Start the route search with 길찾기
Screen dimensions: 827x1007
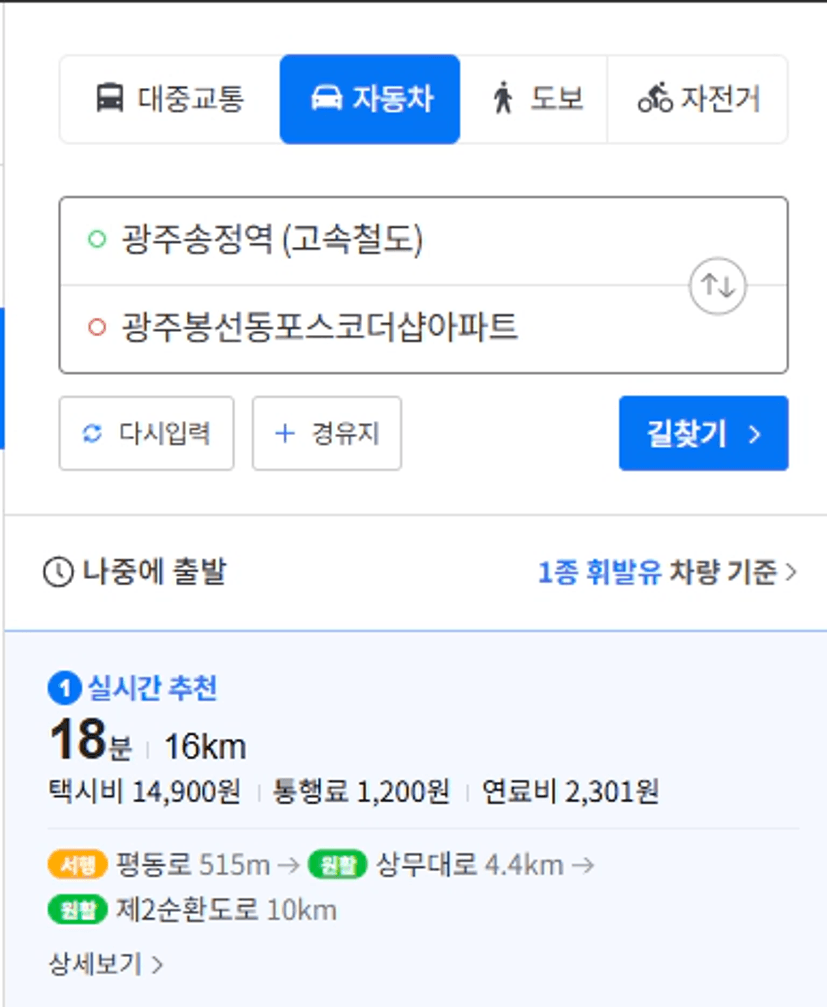point(704,433)
